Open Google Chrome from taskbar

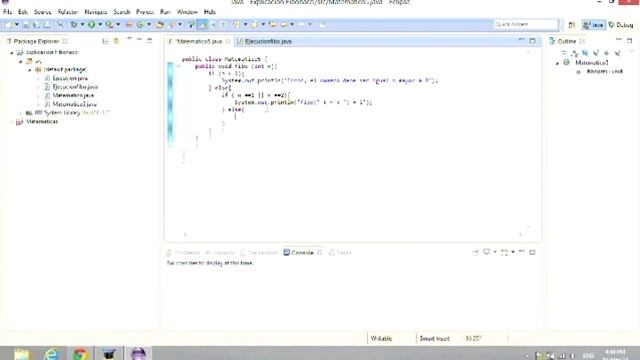coord(80,353)
